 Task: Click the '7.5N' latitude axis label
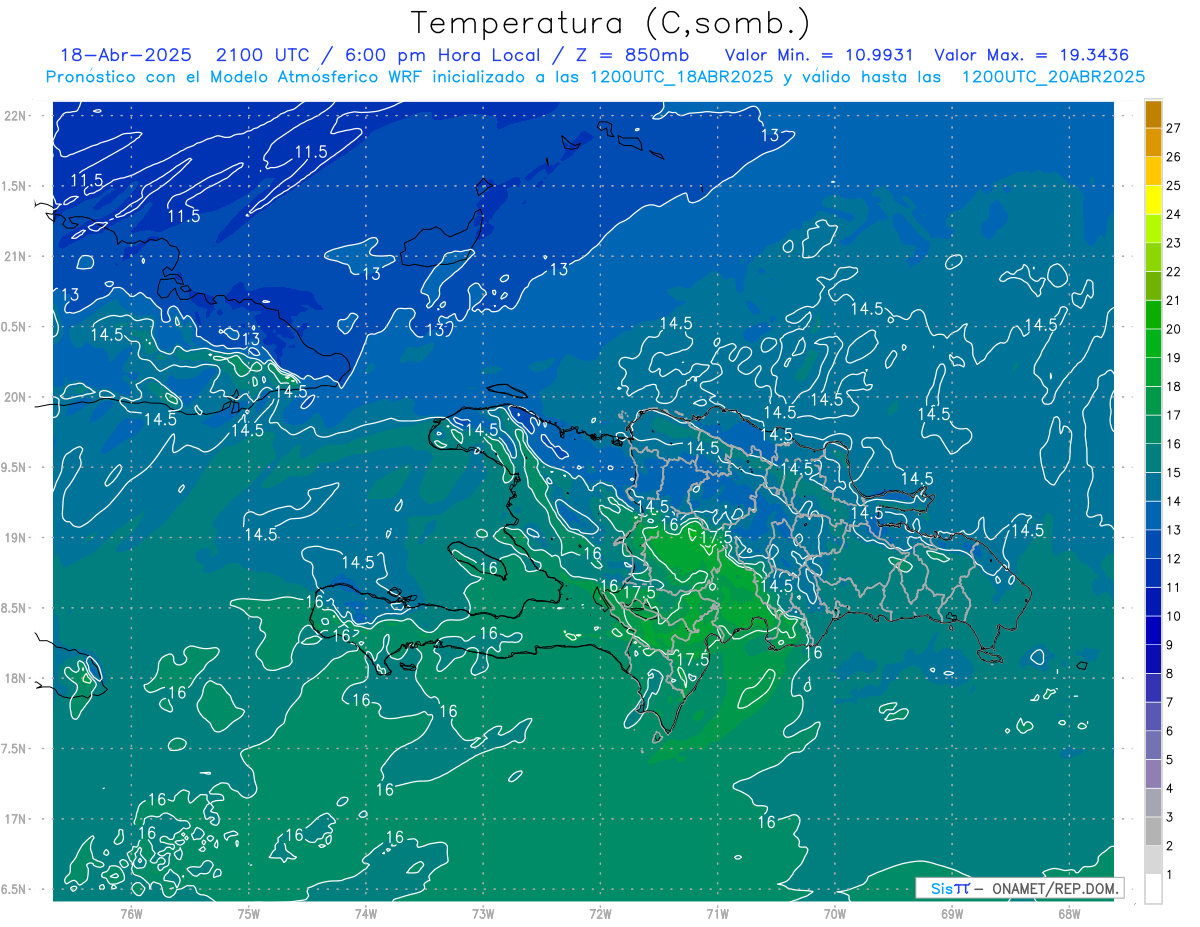click(16, 748)
